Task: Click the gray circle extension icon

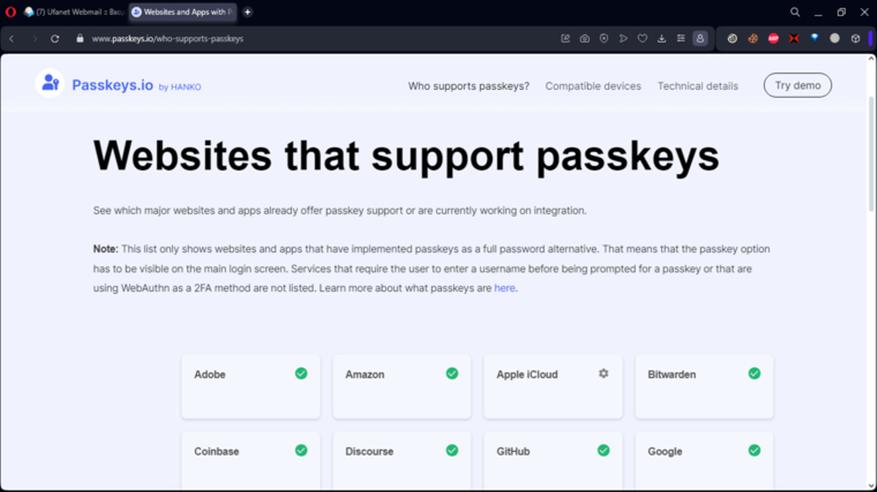Action: pyautogui.click(x=834, y=39)
